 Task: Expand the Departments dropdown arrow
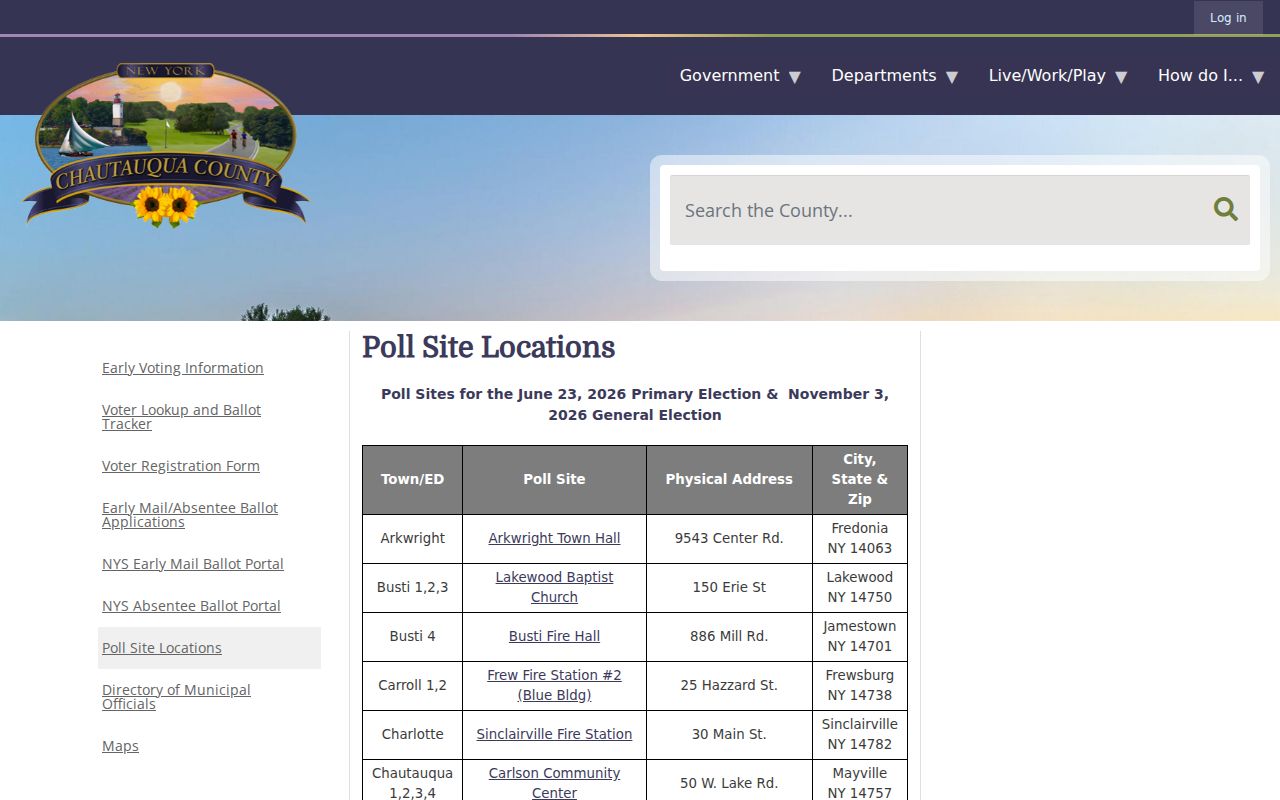952,77
